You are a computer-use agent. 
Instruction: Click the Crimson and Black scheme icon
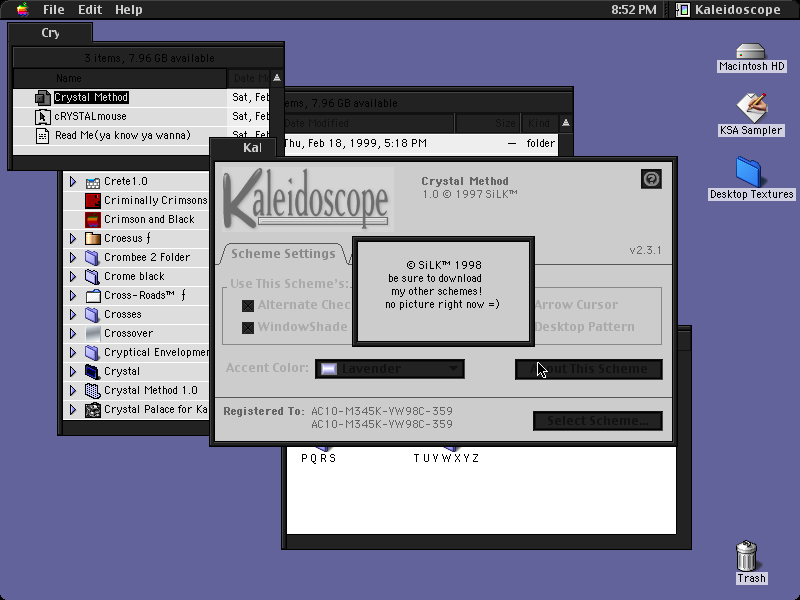92,219
